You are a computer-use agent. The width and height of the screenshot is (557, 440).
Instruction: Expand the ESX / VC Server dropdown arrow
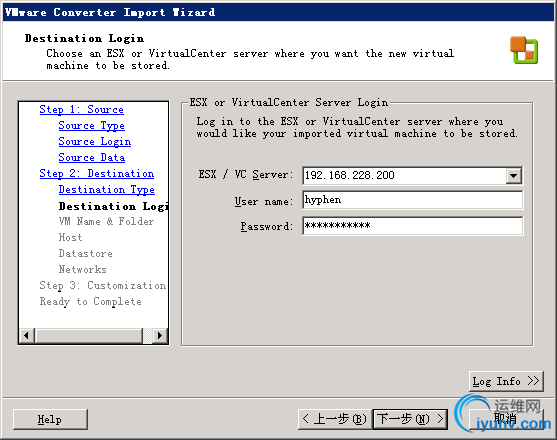(513, 175)
